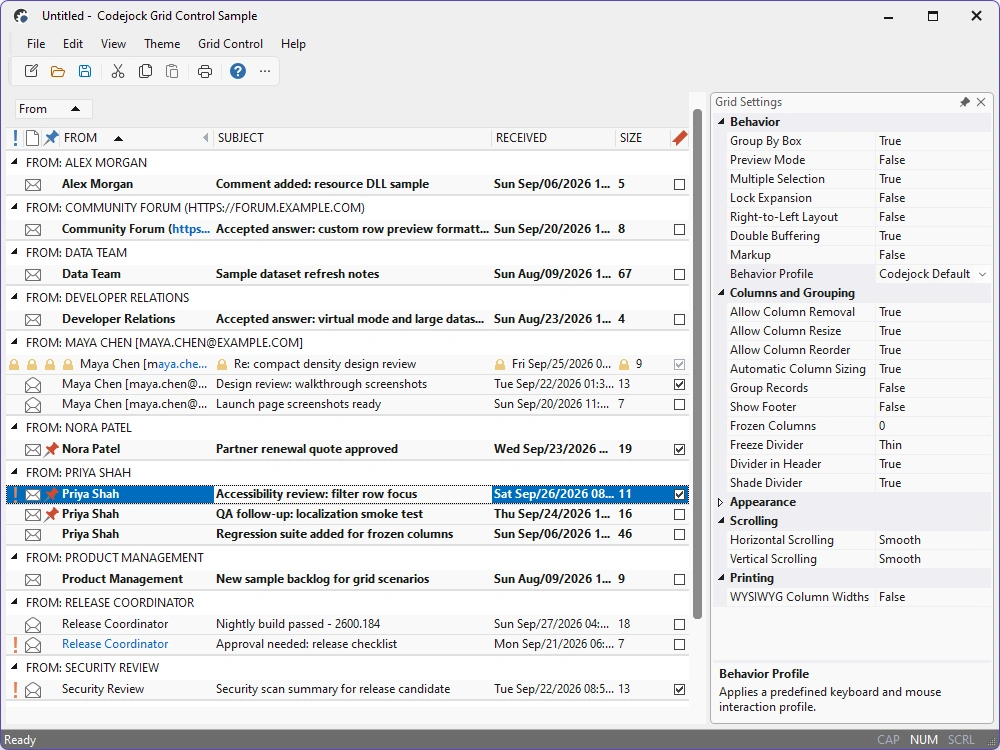
Task: Click the importance exclamation column header
Action: point(15,138)
